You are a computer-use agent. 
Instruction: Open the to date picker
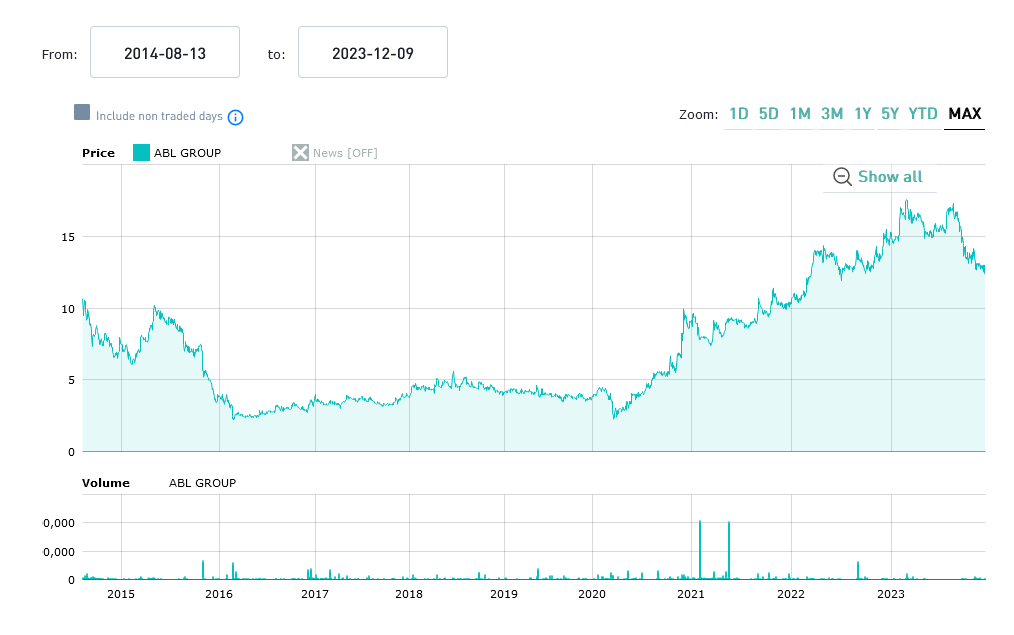[372, 53]
